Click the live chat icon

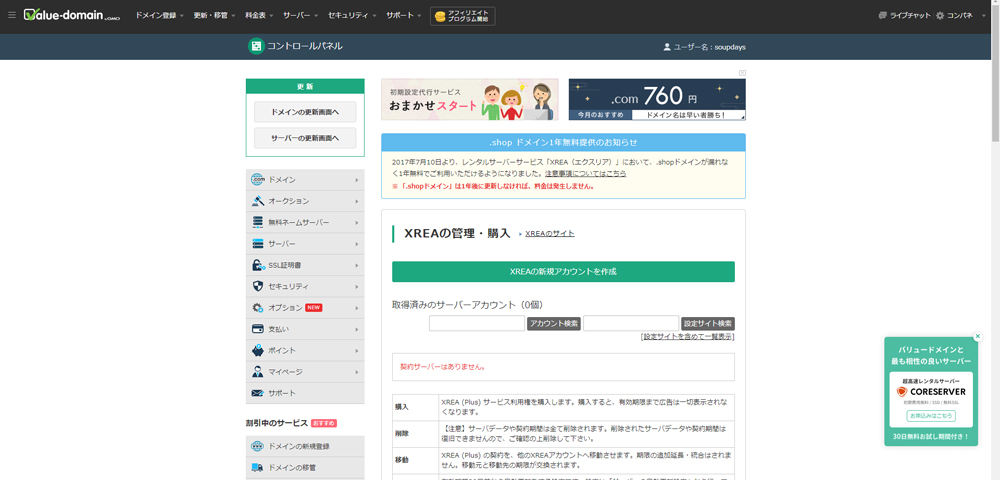pyautogui.click(x=883, y=15)
